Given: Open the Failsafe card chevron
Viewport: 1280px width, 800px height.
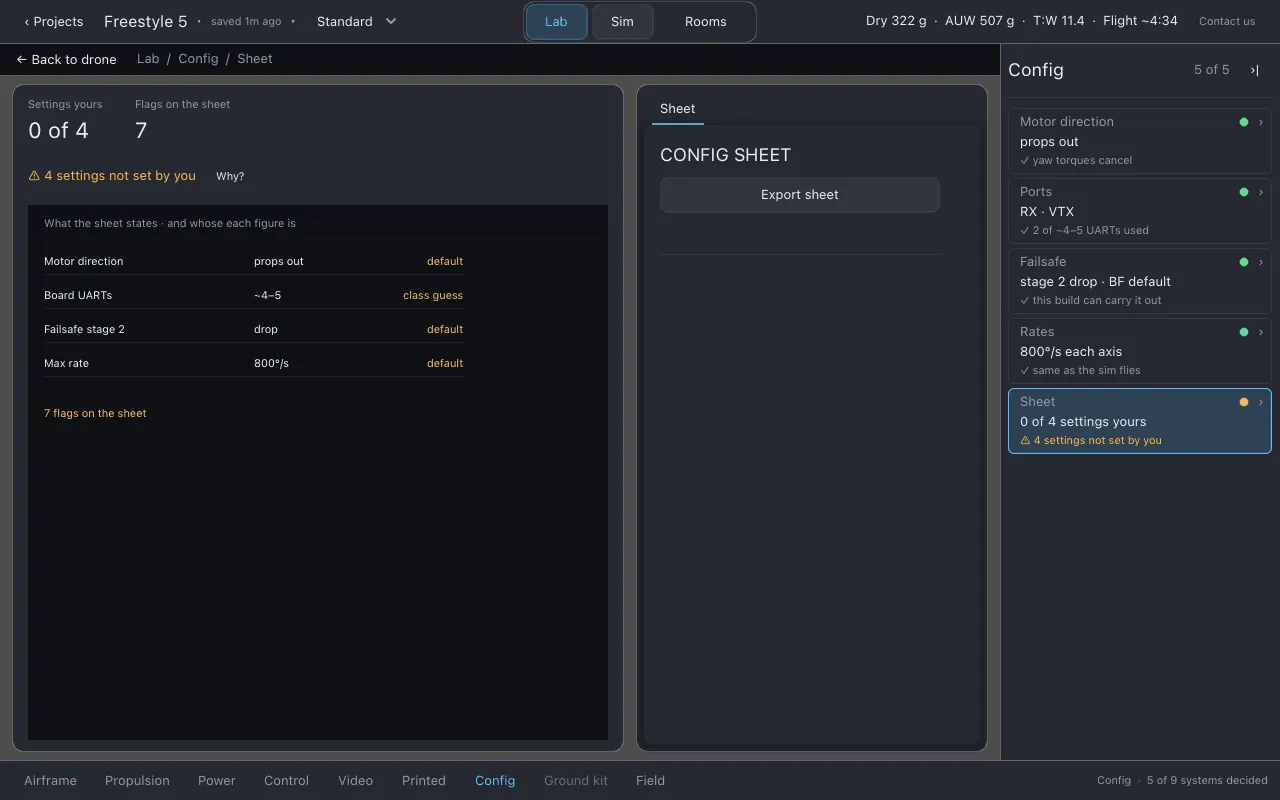Looking at the screenshot, I should tap(1260, 262).
